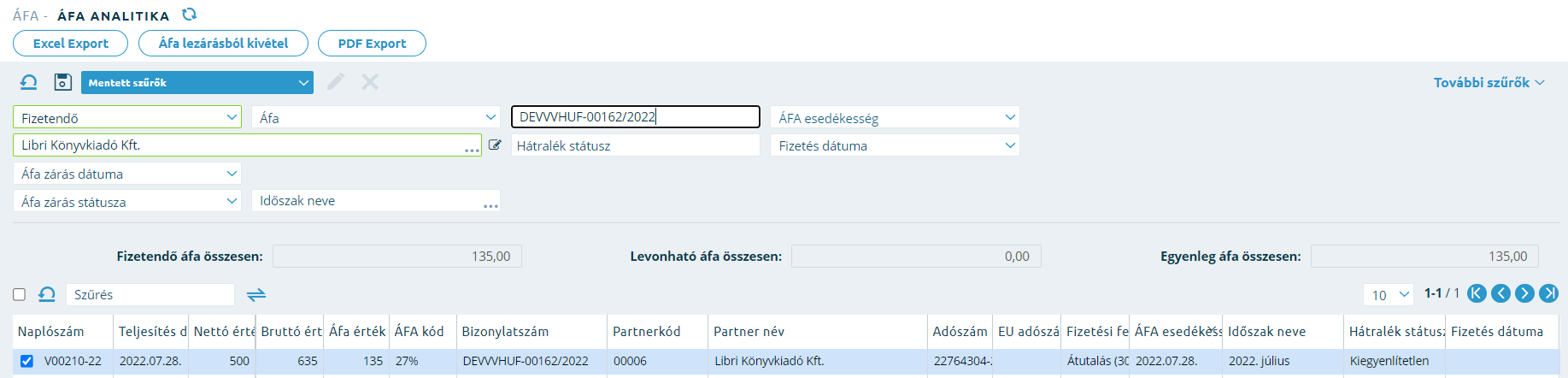Go to last page of results

1548,293
